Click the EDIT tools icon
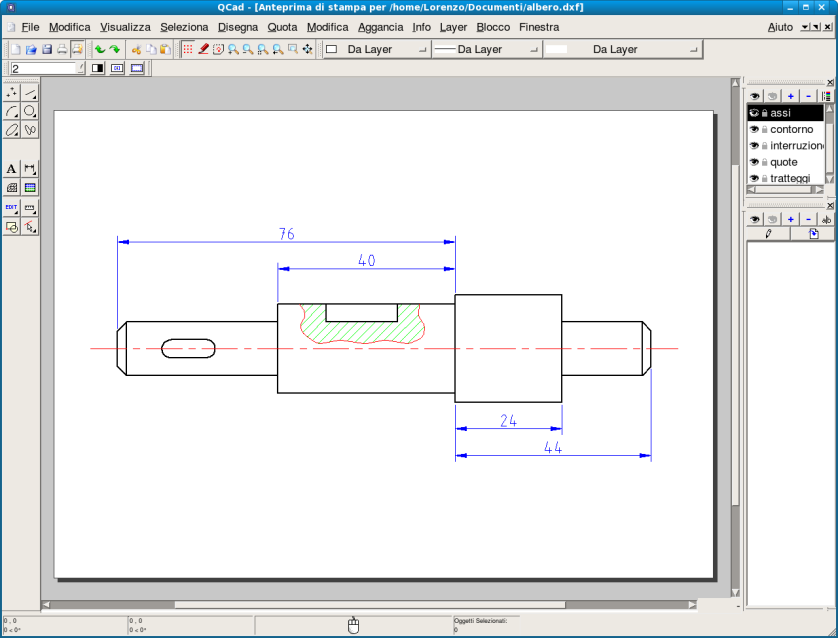Screen dimensions: 838x638 coord(12,208)
